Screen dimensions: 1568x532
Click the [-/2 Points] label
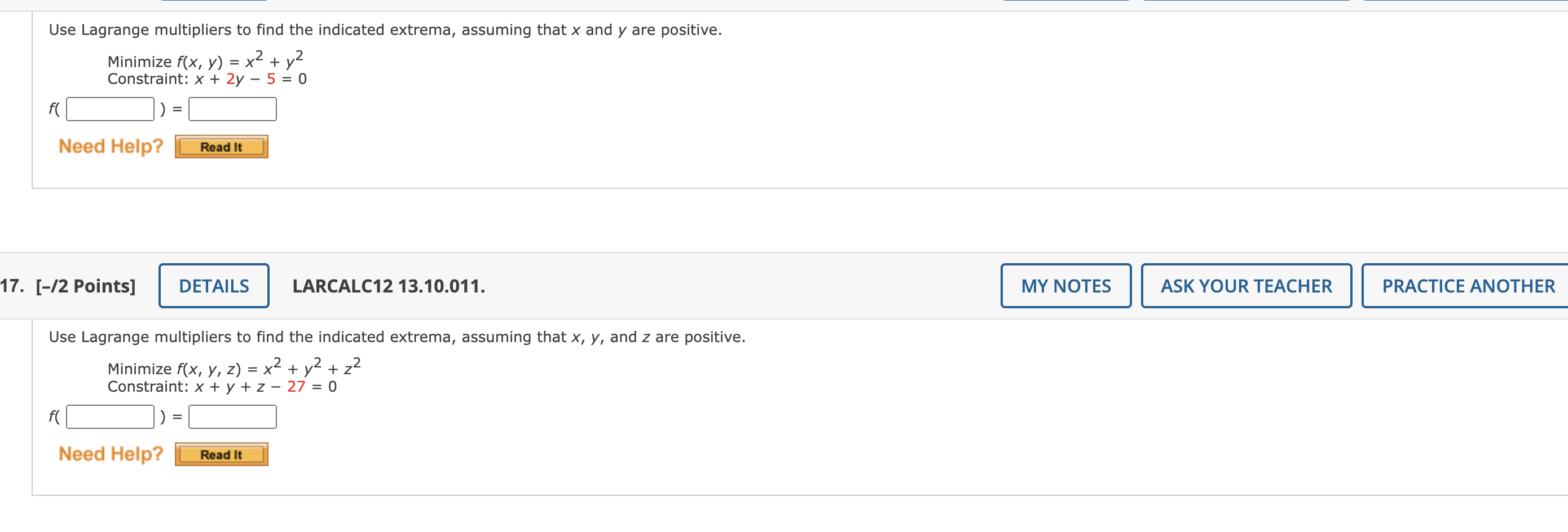[85, 285]
